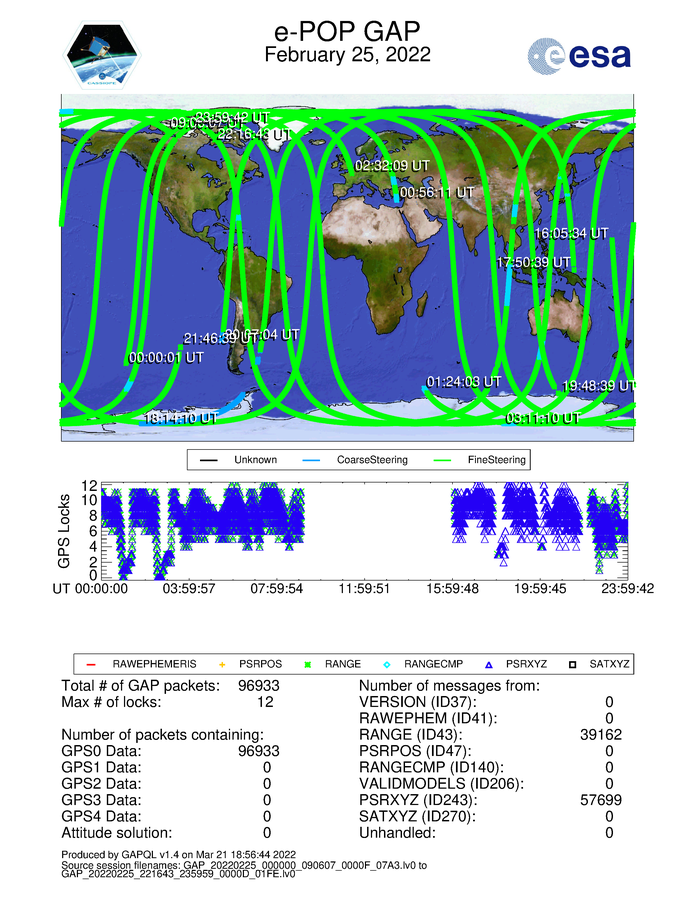
Task: Click the 00:56:11 UT map label
Action: 437,192
